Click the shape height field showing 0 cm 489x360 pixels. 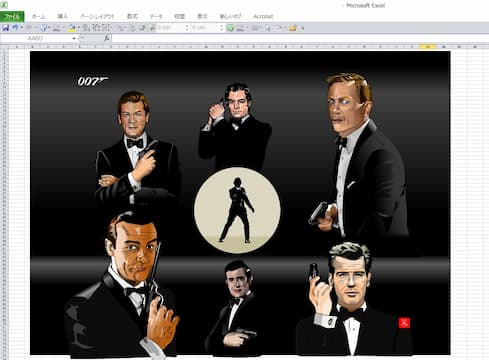170,28
